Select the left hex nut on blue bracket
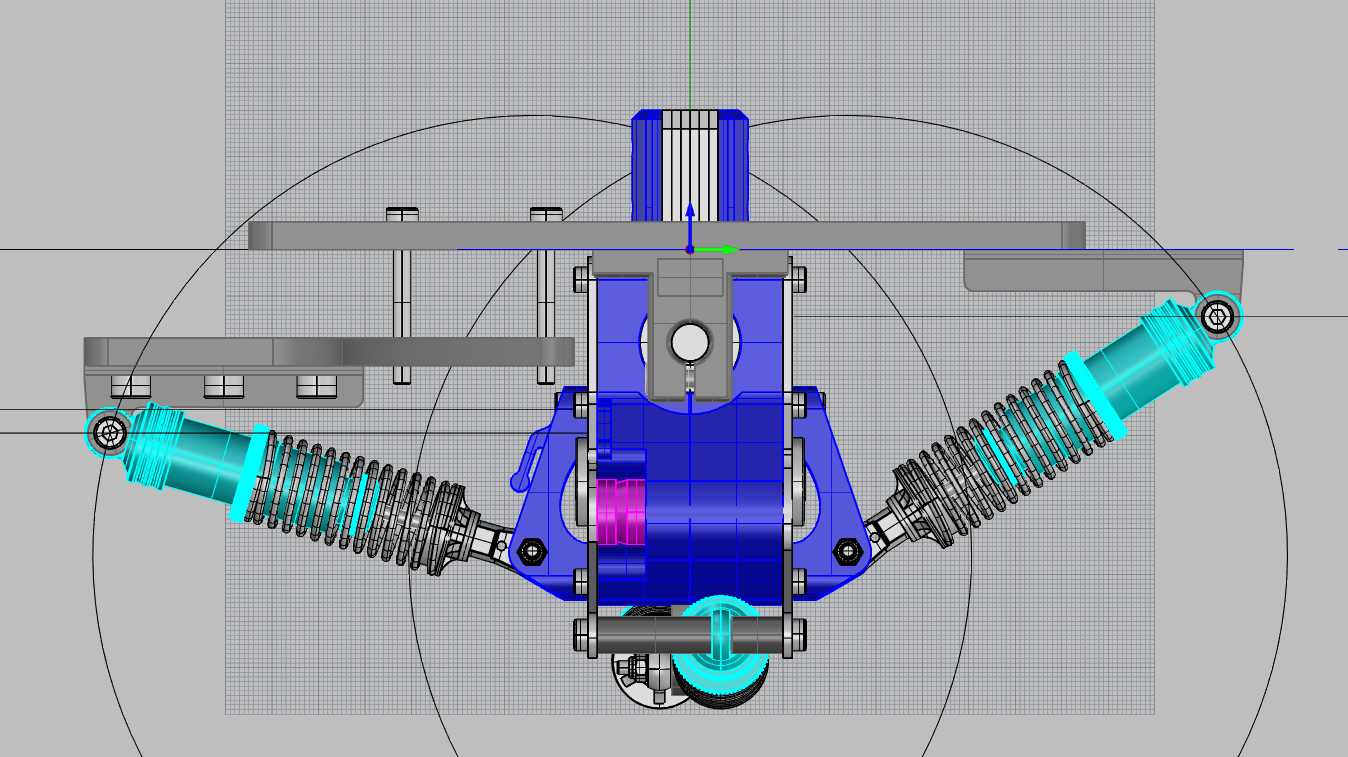 (531, 551)
